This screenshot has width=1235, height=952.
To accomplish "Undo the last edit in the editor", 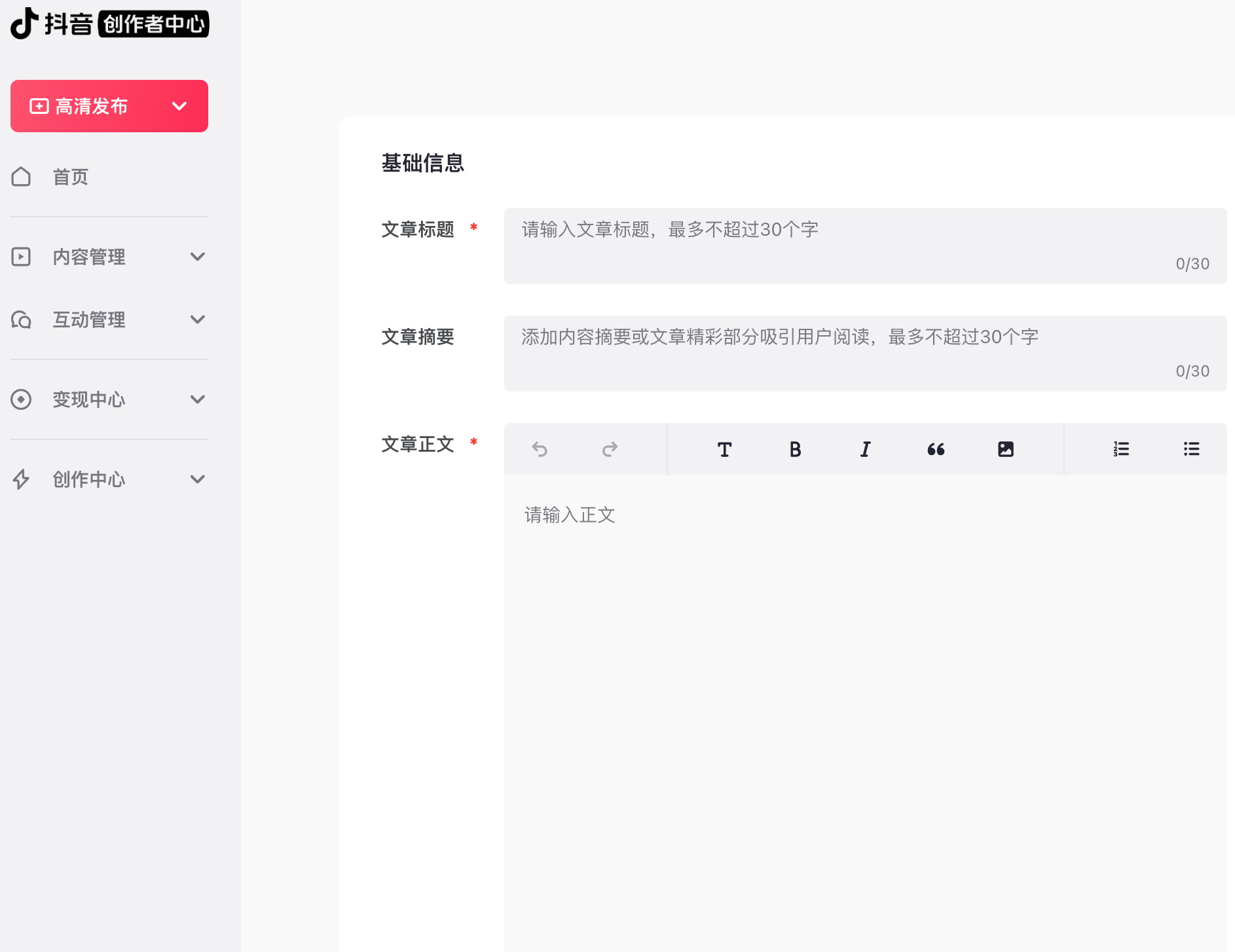I will pos(540,449).
